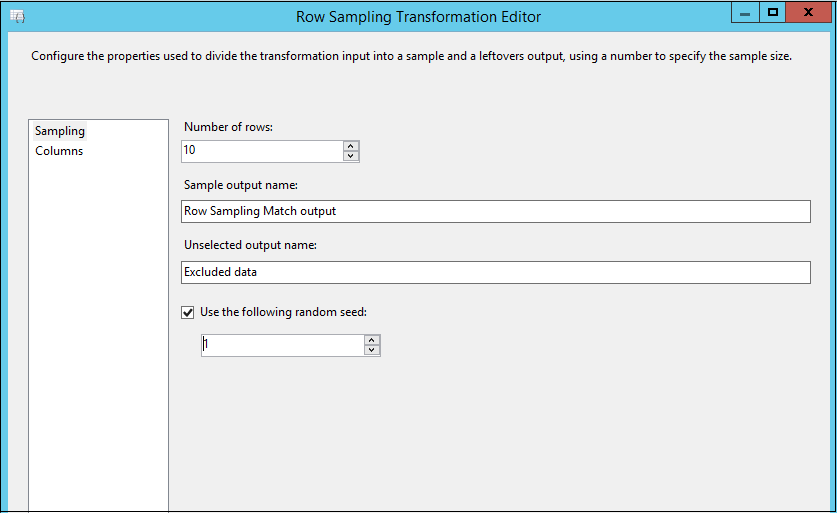
Task: Click the Sample output name label
Action: click(241, 185)
